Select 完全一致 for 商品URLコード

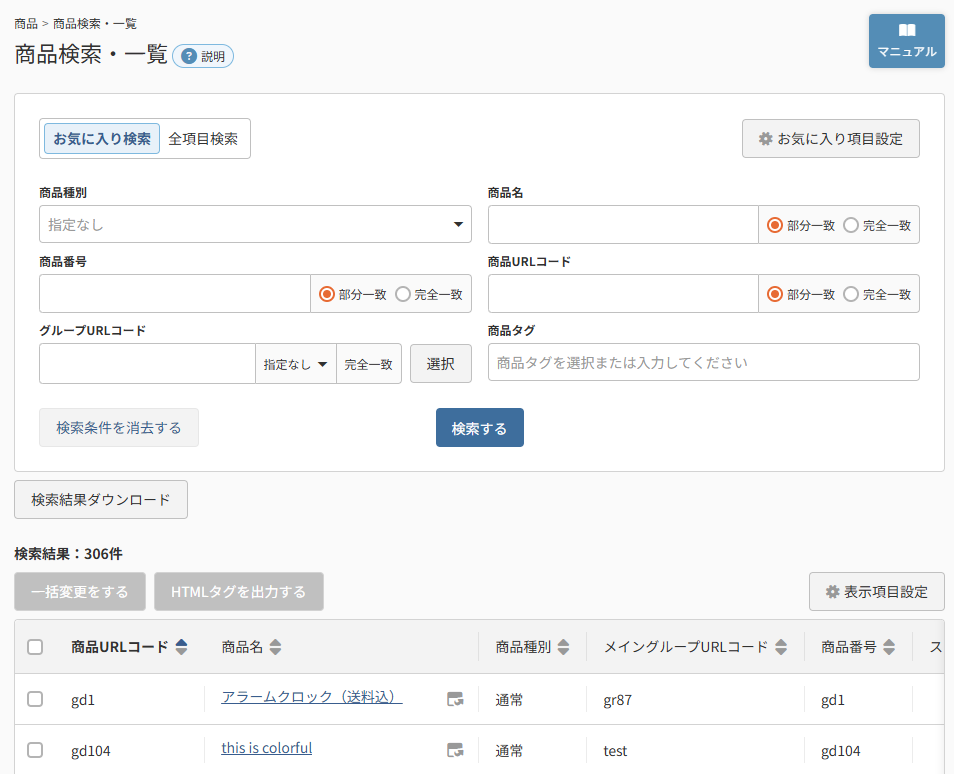pyautogui.click(x=851, y=295)
